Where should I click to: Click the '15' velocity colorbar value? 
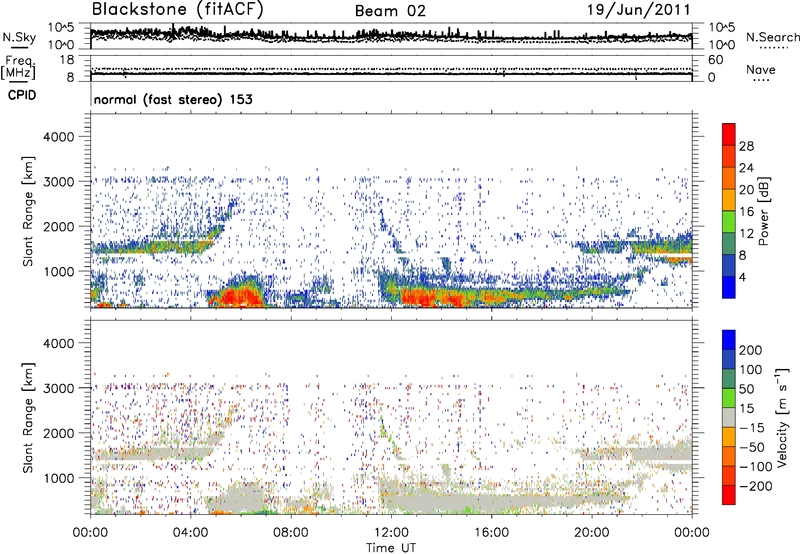746,408
